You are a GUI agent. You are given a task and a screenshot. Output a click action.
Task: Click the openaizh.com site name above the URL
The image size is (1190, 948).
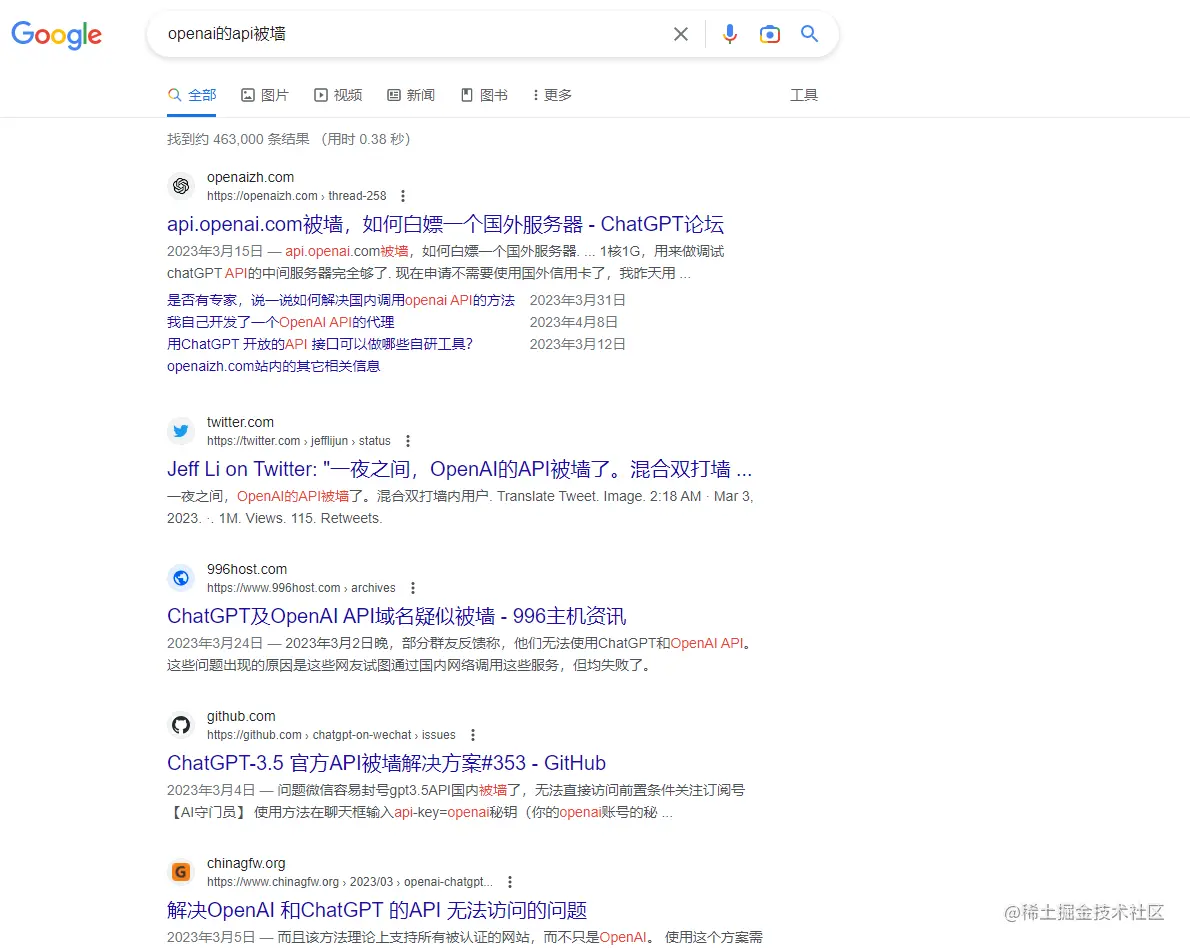(x=250, y=178)
